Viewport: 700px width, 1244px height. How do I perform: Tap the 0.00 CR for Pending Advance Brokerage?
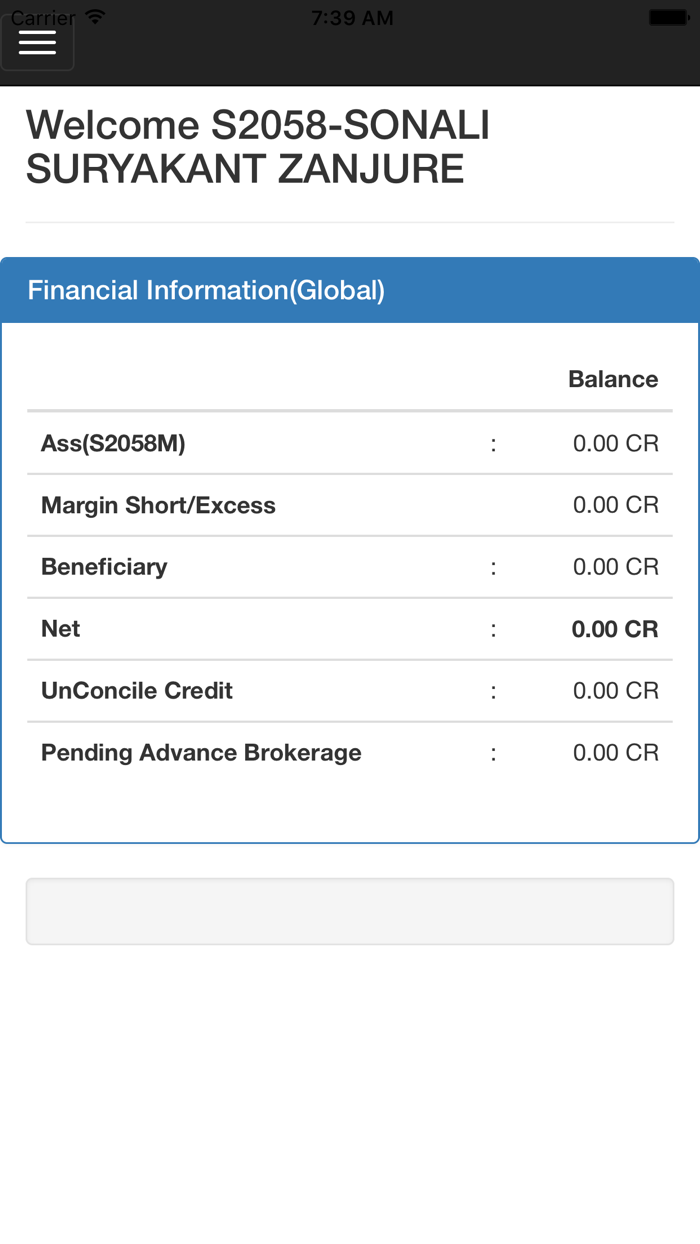click(x=614, y=751)
